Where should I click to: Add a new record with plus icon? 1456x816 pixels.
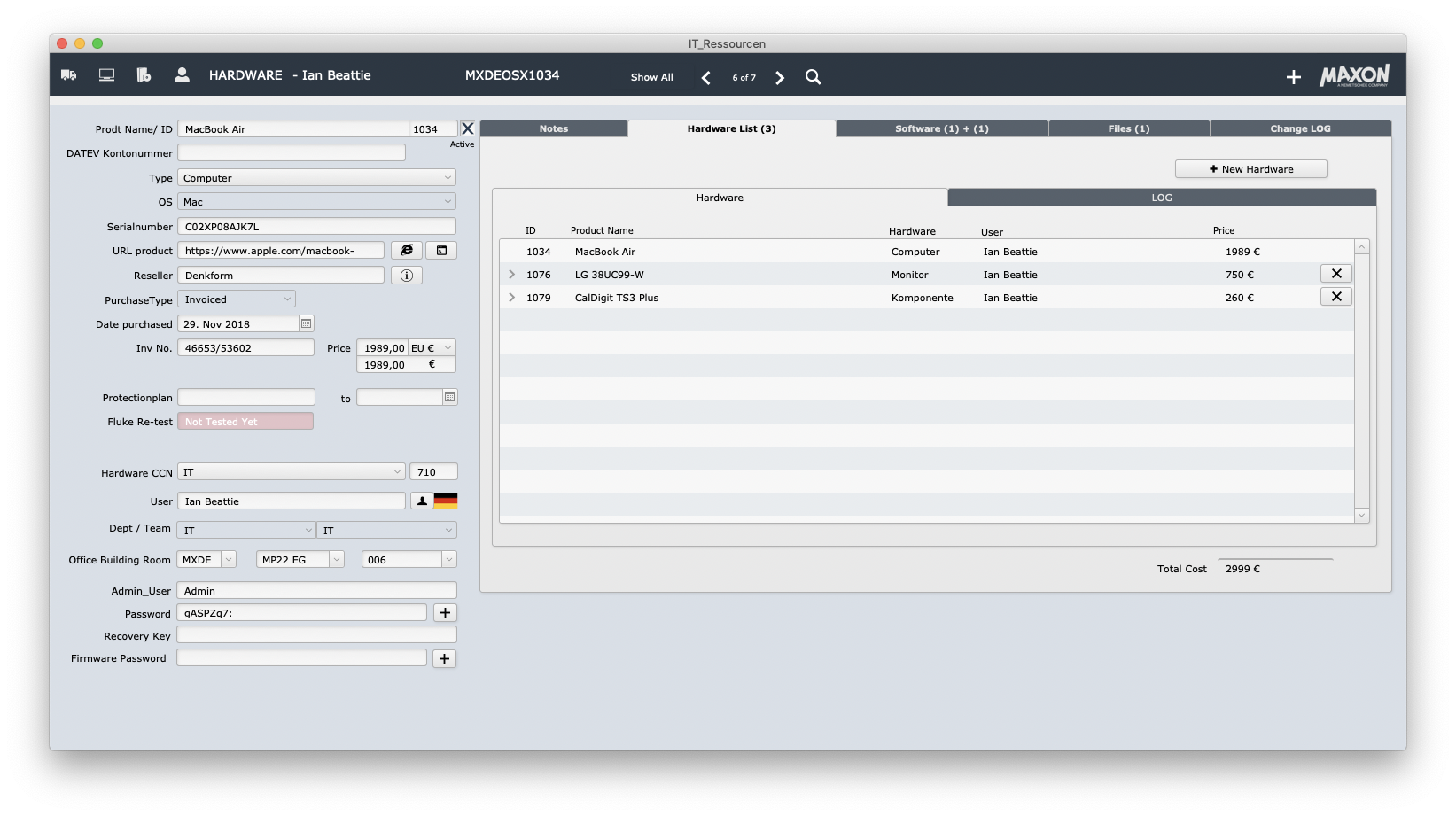point(1294,77)
